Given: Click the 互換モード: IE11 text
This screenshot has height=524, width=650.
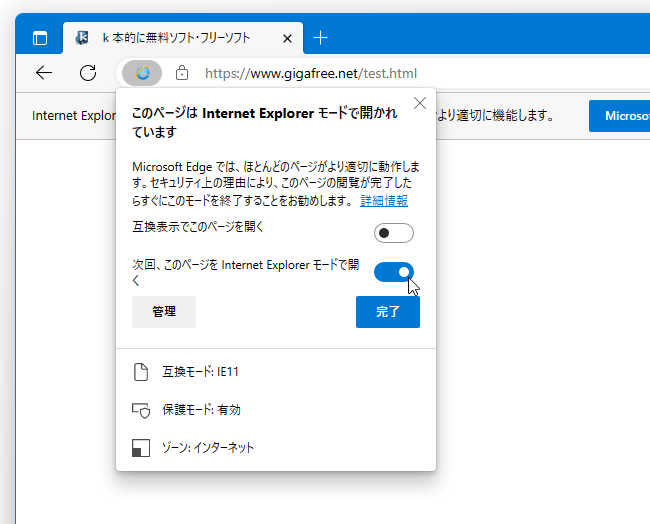Looking at the screenshot, I should coord(201,372).
